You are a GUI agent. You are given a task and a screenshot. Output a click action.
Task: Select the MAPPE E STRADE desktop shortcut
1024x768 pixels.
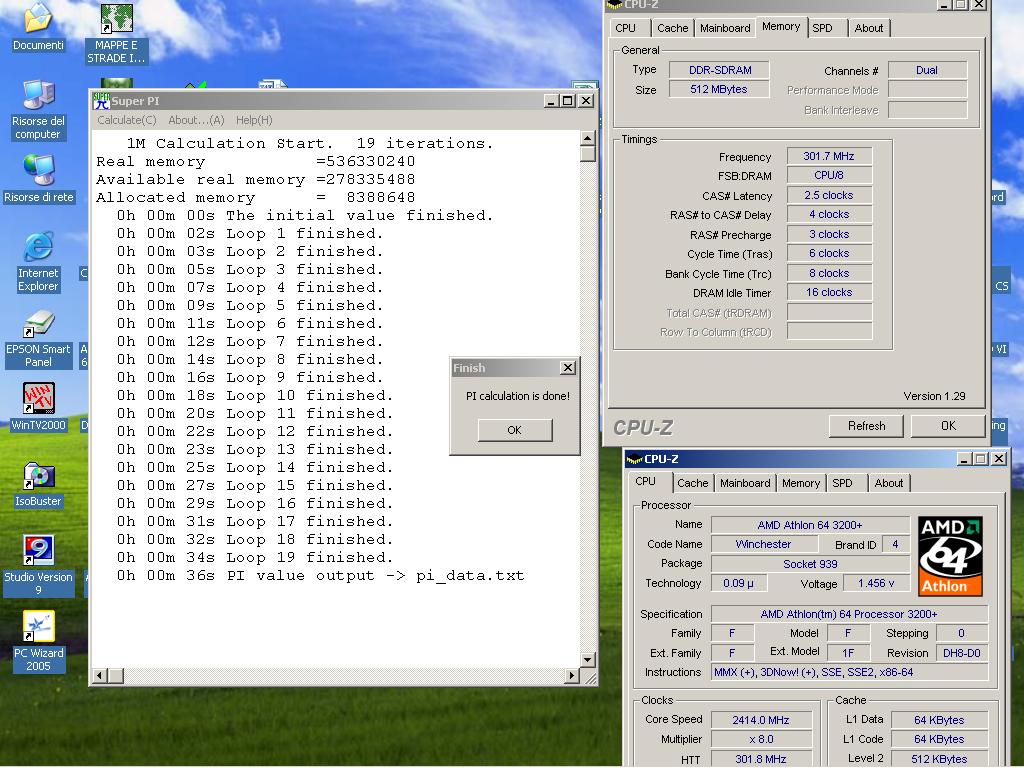(x=116, y=33)
